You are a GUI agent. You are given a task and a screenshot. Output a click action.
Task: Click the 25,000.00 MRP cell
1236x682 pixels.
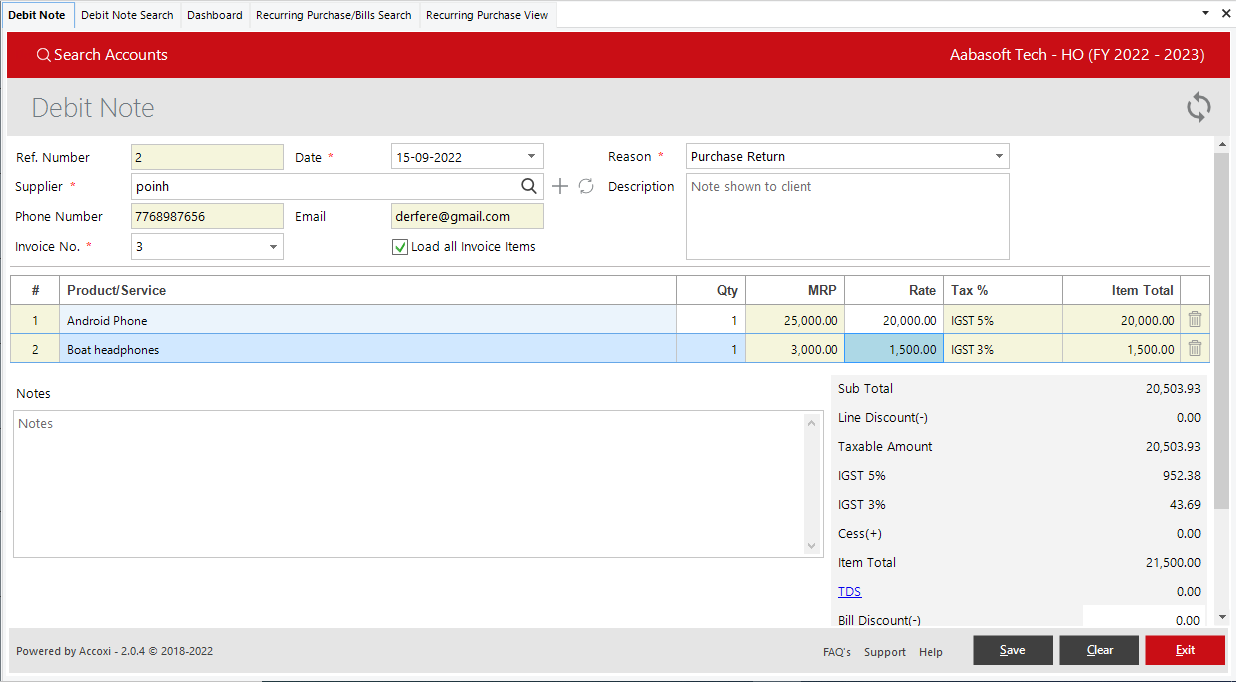tap(795, 320)
